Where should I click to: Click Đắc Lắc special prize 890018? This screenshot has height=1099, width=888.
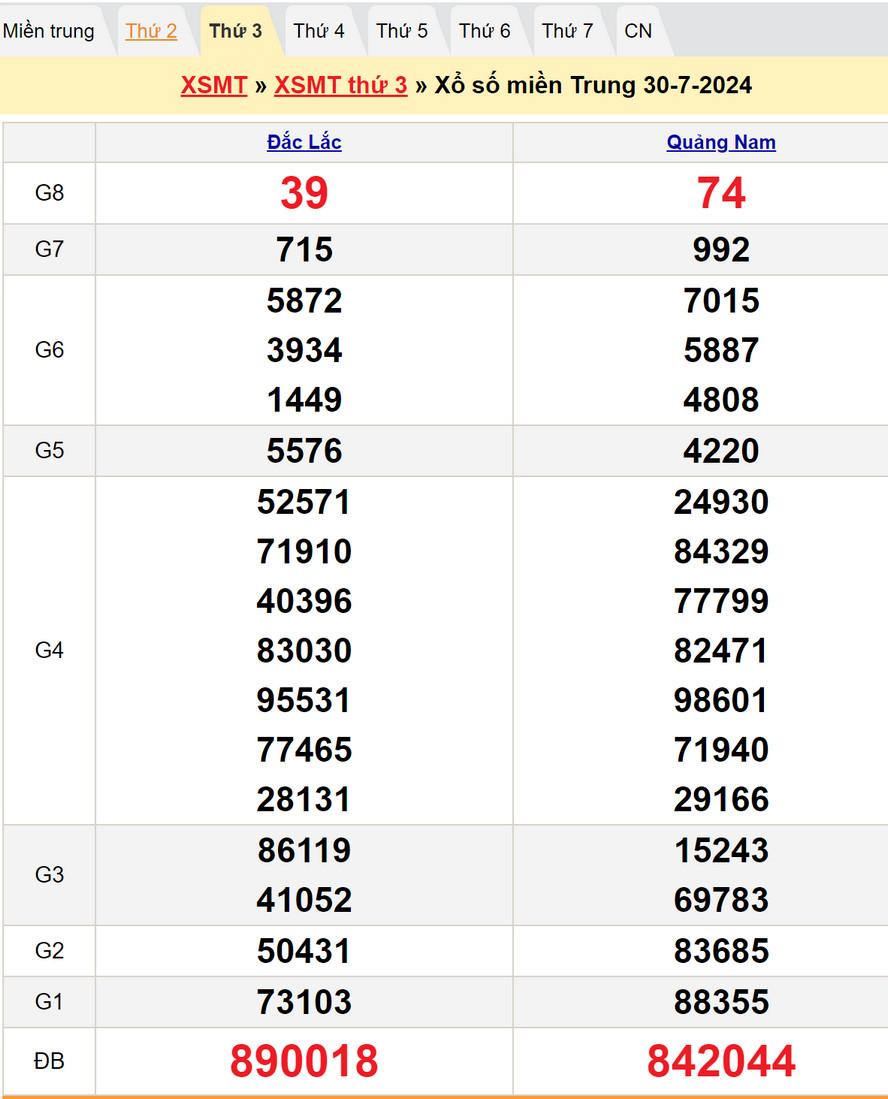pos(304,1061)
